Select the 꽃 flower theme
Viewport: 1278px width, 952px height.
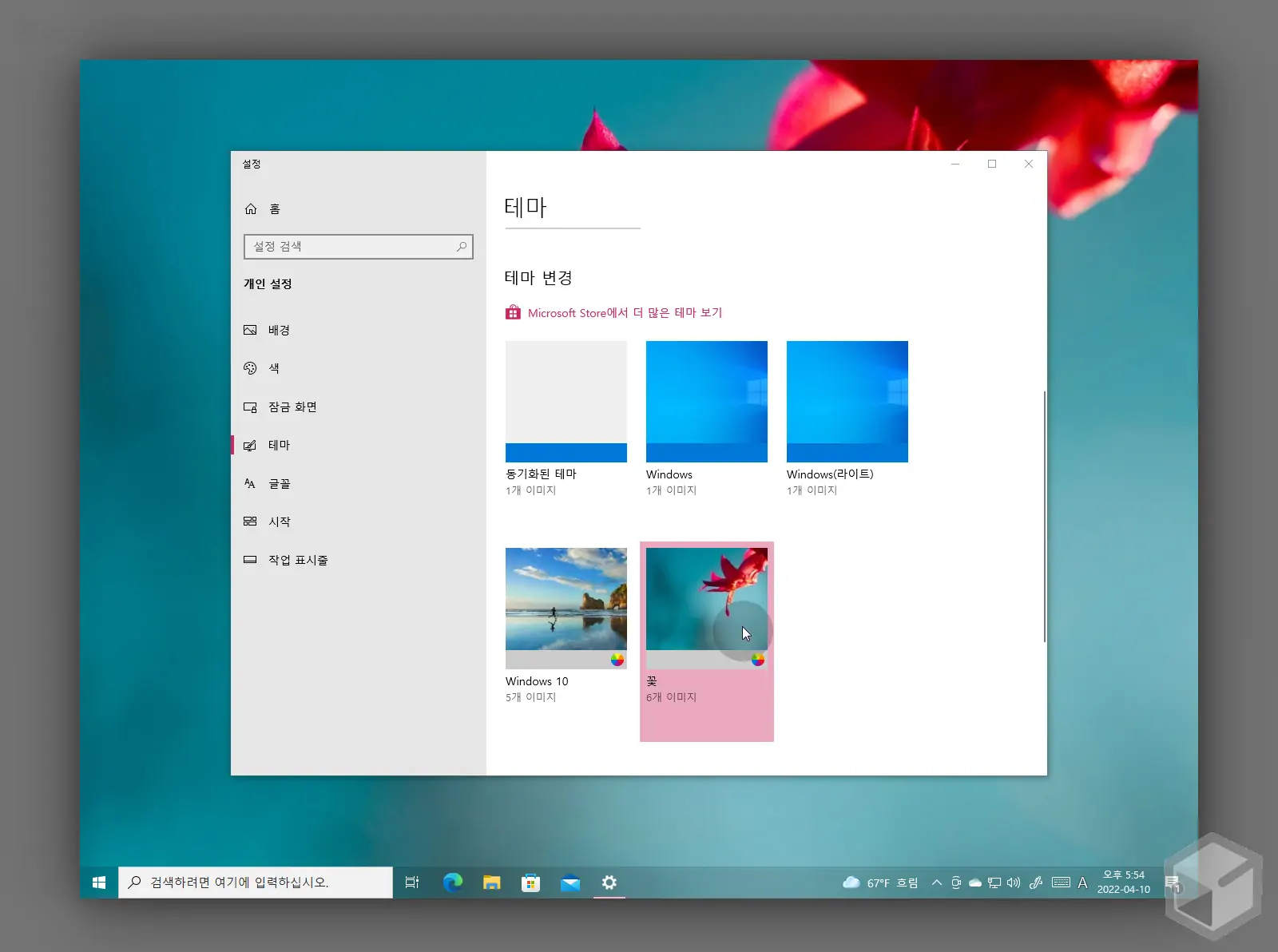pos(706,608)
